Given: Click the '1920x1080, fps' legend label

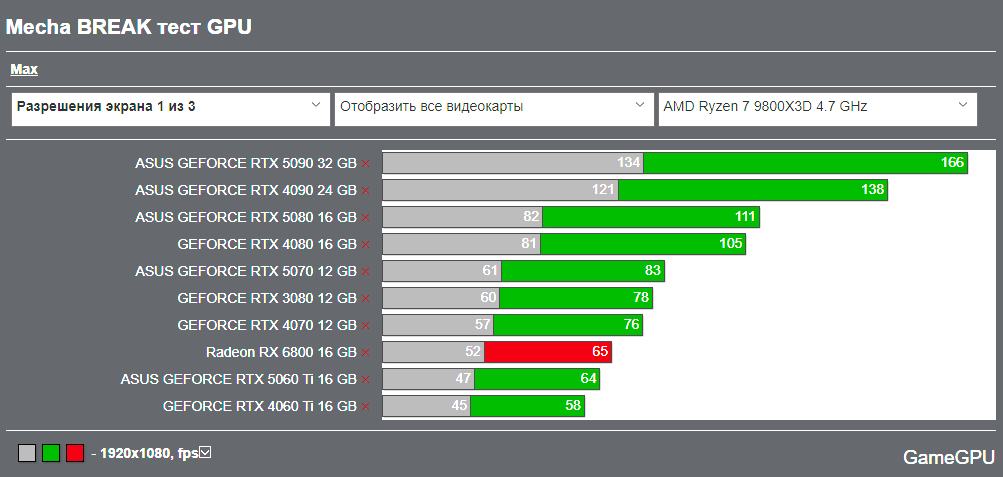Looking at the screenshot, I should [x=149, y=454].
